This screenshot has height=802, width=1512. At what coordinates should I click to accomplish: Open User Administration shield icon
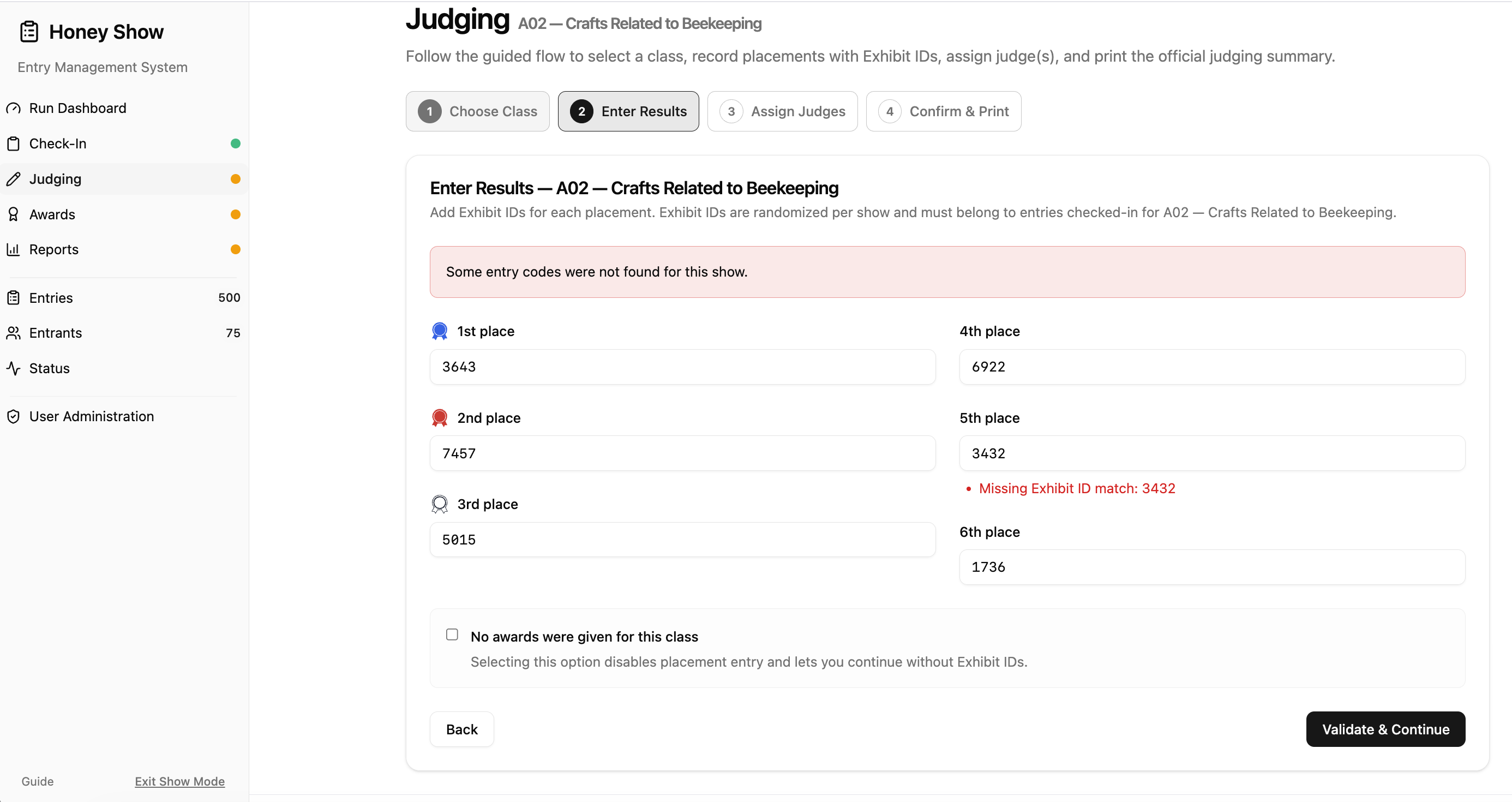[14, 416]
